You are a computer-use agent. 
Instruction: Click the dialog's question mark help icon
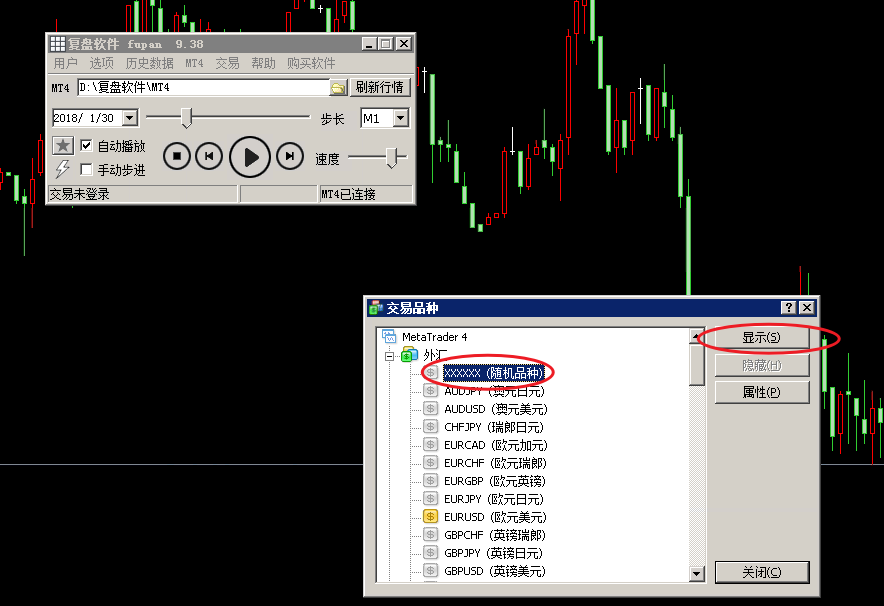[x=788, y=308]
